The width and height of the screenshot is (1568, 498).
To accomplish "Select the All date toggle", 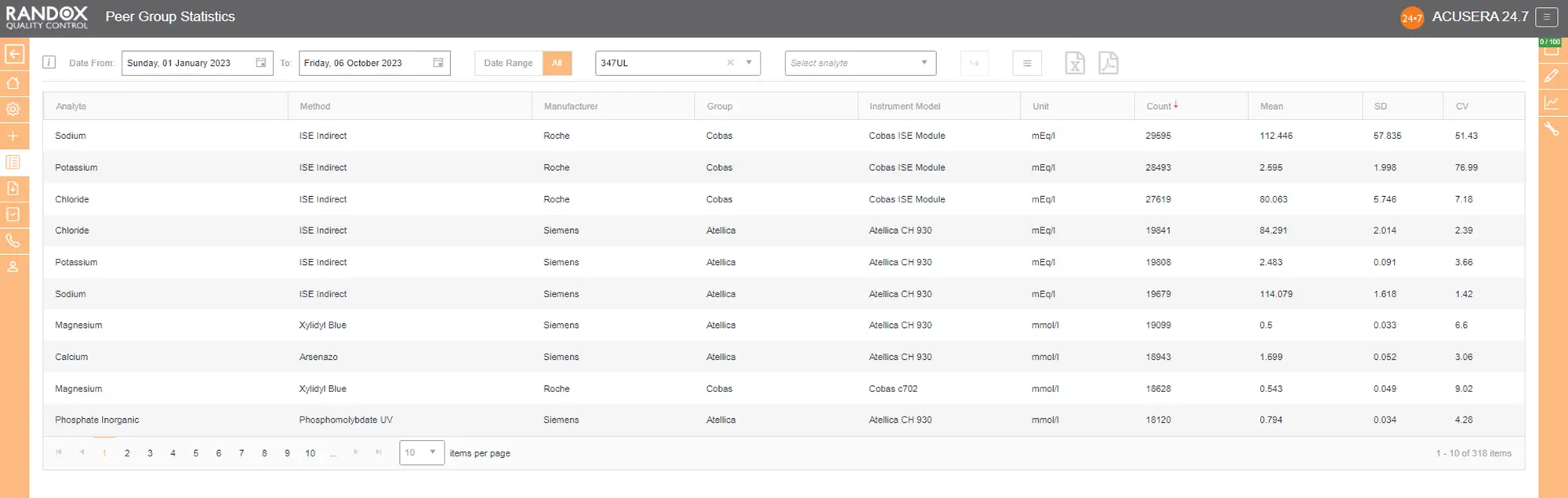I will point(557,63).
